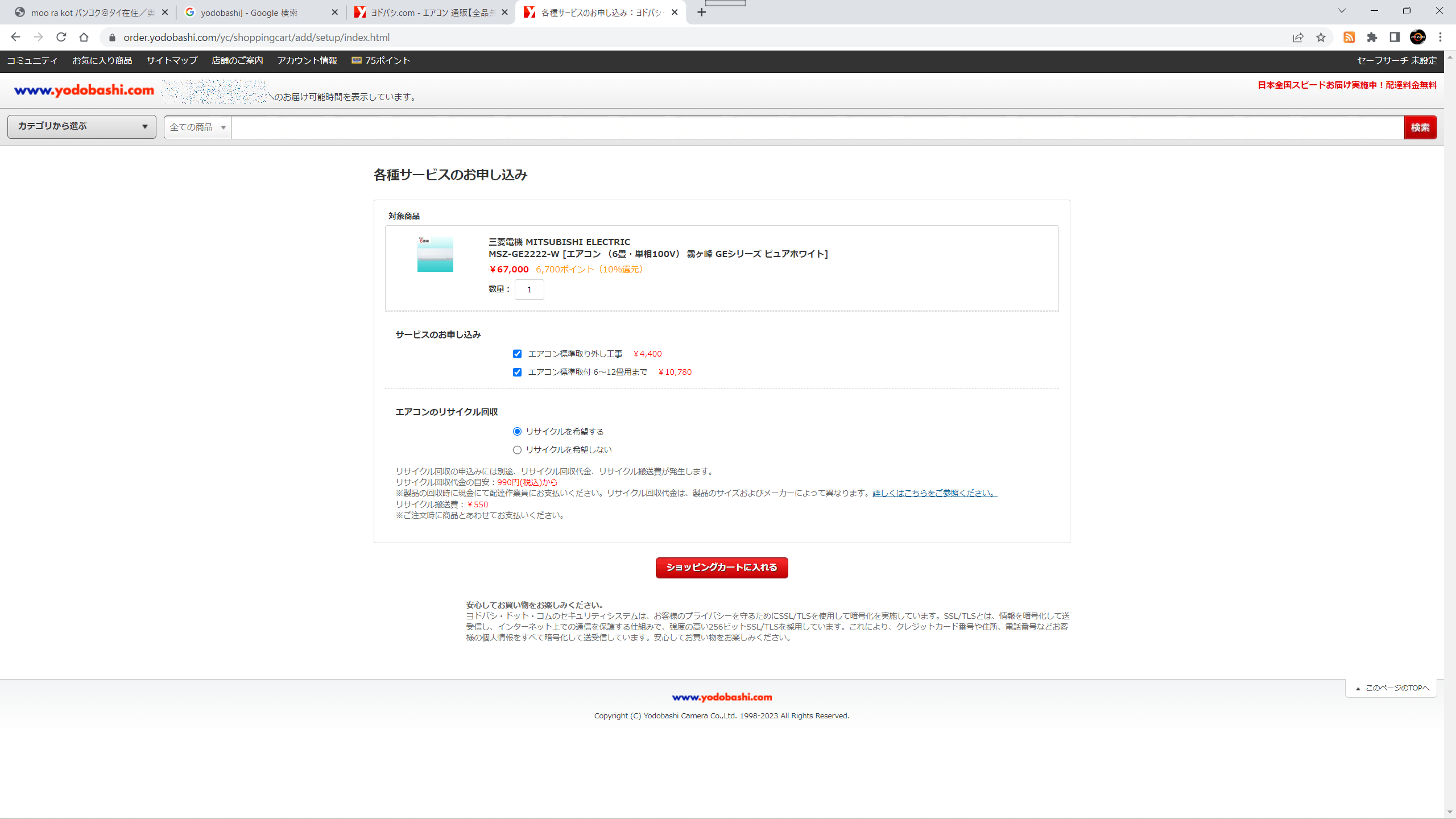Open the tab search chevron
Image resolution: width=1456 pixels, height=819 pixels.
(1342, 11)
